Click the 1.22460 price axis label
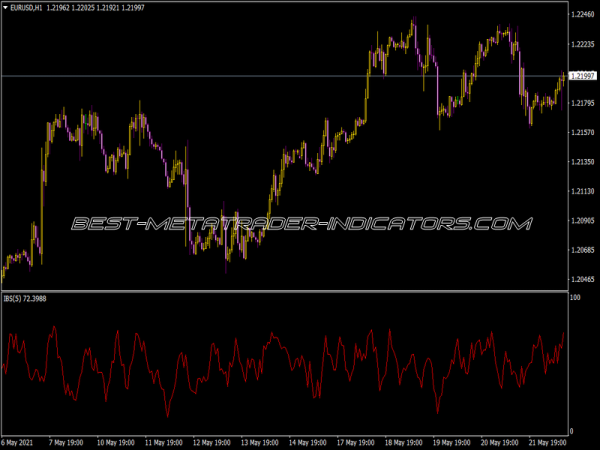The image size is (600, 450). [582, 16]
